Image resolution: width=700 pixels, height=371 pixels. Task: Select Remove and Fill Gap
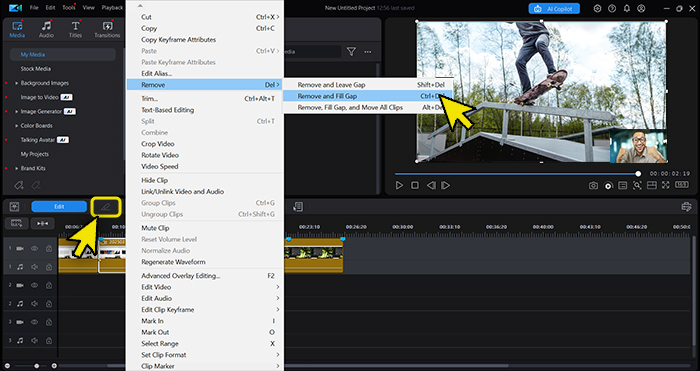[368, 96]
